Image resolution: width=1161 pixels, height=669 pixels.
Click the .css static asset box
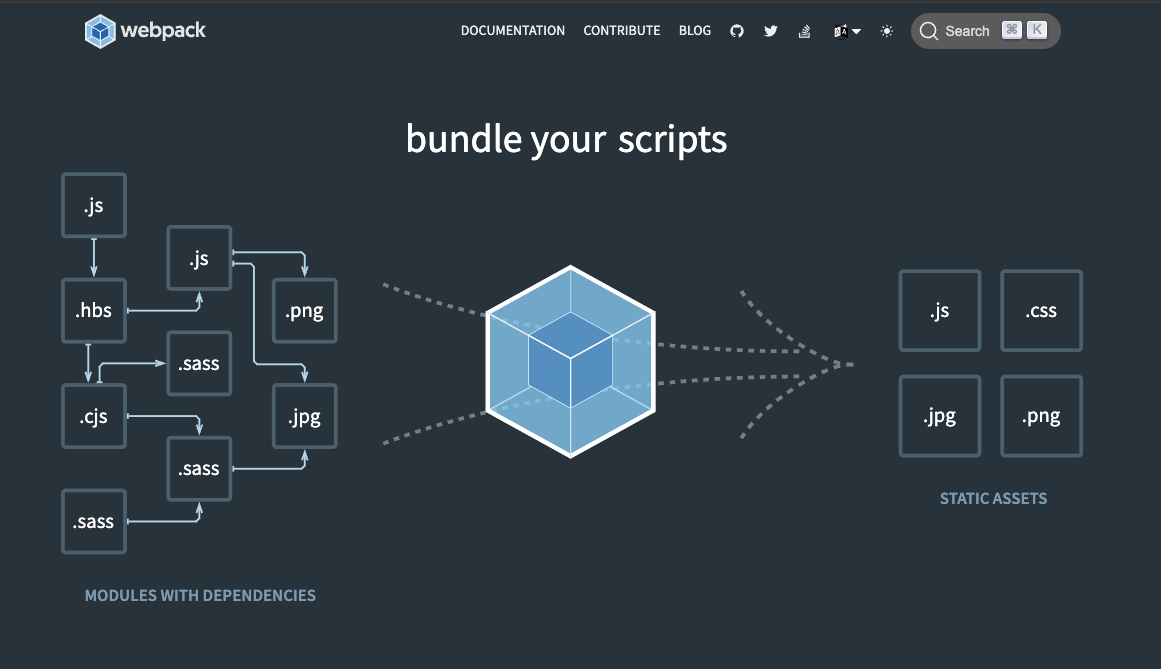pos(1041,311)
